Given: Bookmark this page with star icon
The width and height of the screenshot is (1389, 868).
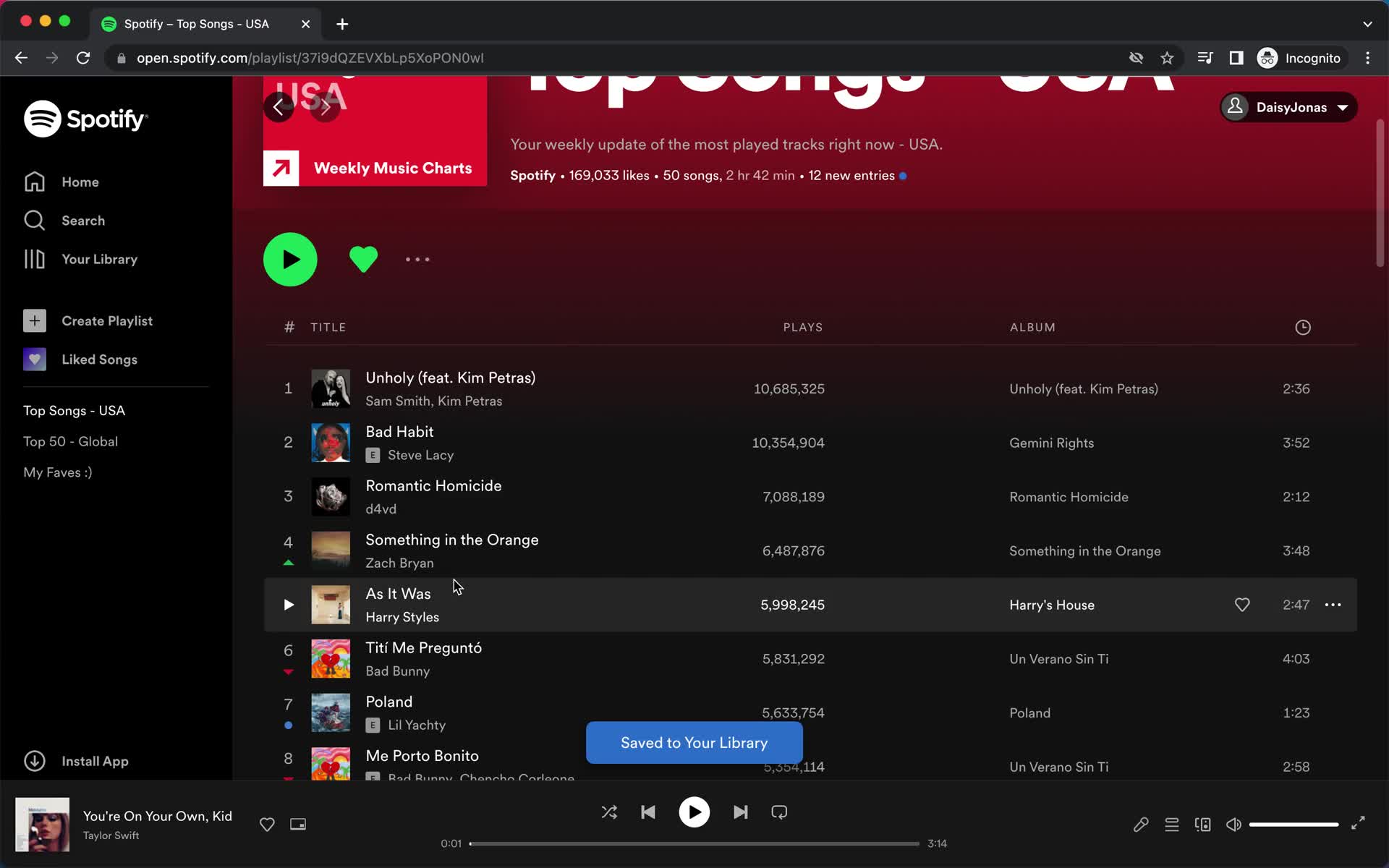Looking at the screenshot, I should click(1167, 58).
